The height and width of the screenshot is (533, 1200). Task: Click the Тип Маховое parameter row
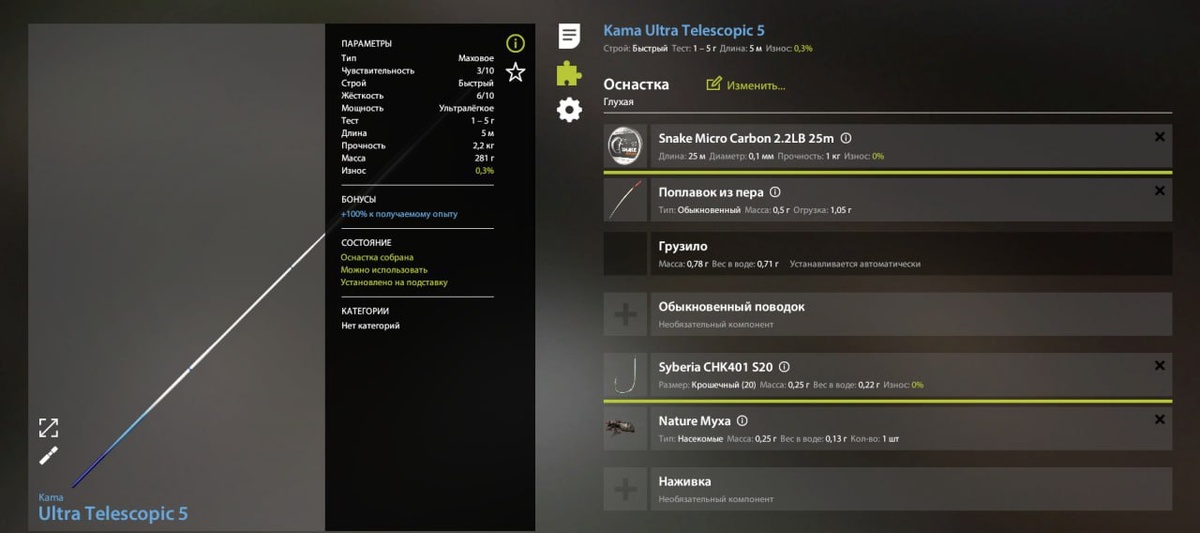pos(417,58)
